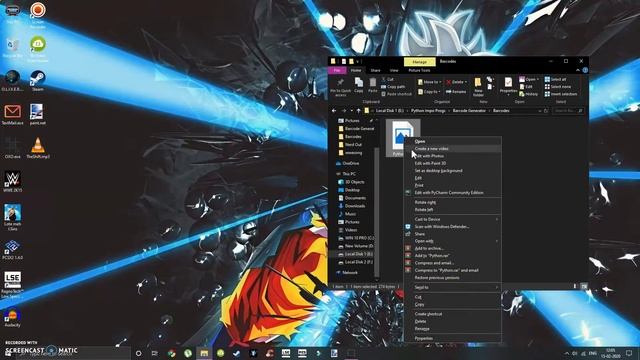Click Select all in the ribbon
Image resolution: width=640 pixels, height=360 pixels.
555,79
